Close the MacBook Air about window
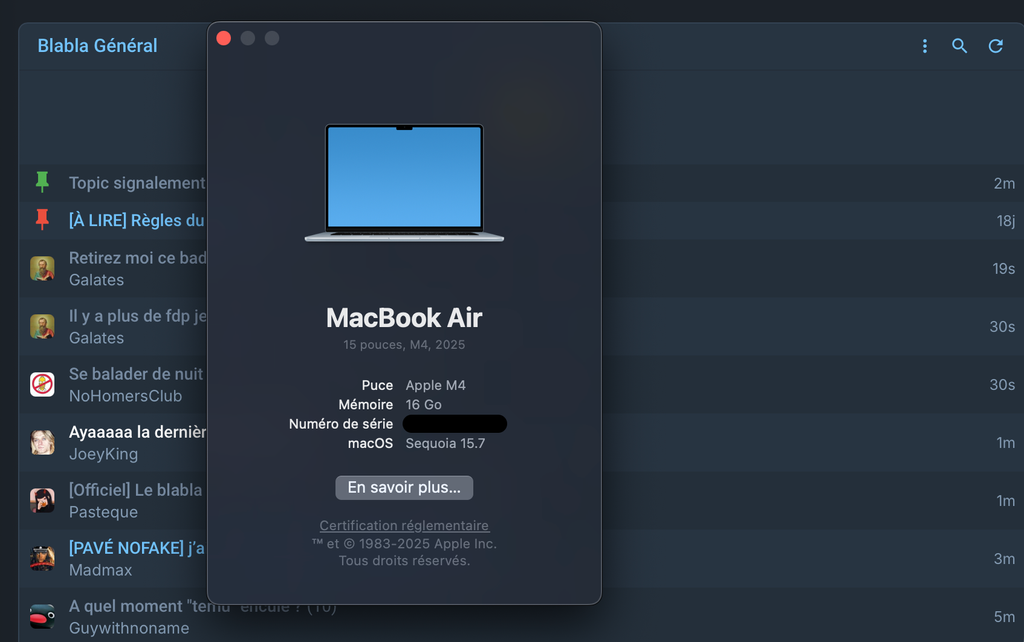 point(224,38)
